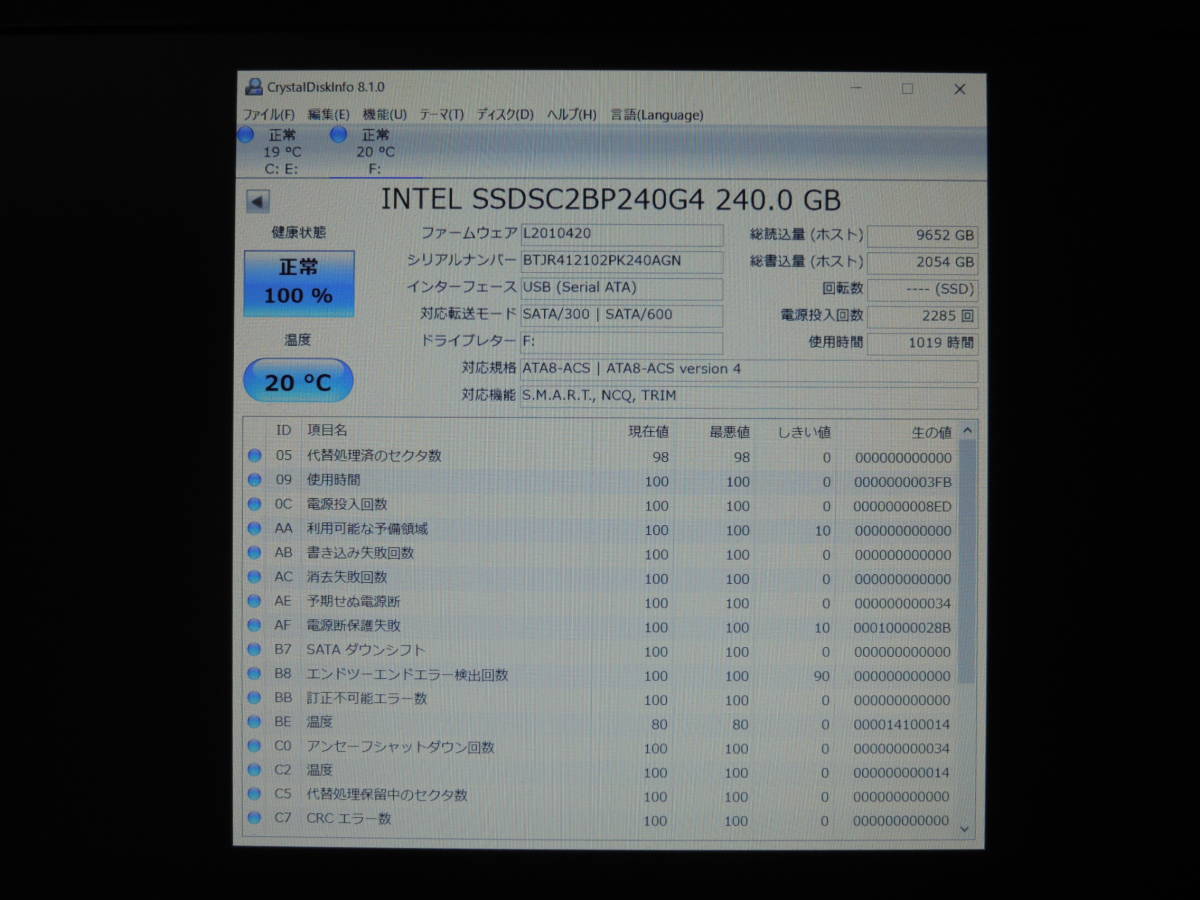Click the total host reads value 9652 GB
Screen dimensions: 1200x900
[x=922, y=236]
